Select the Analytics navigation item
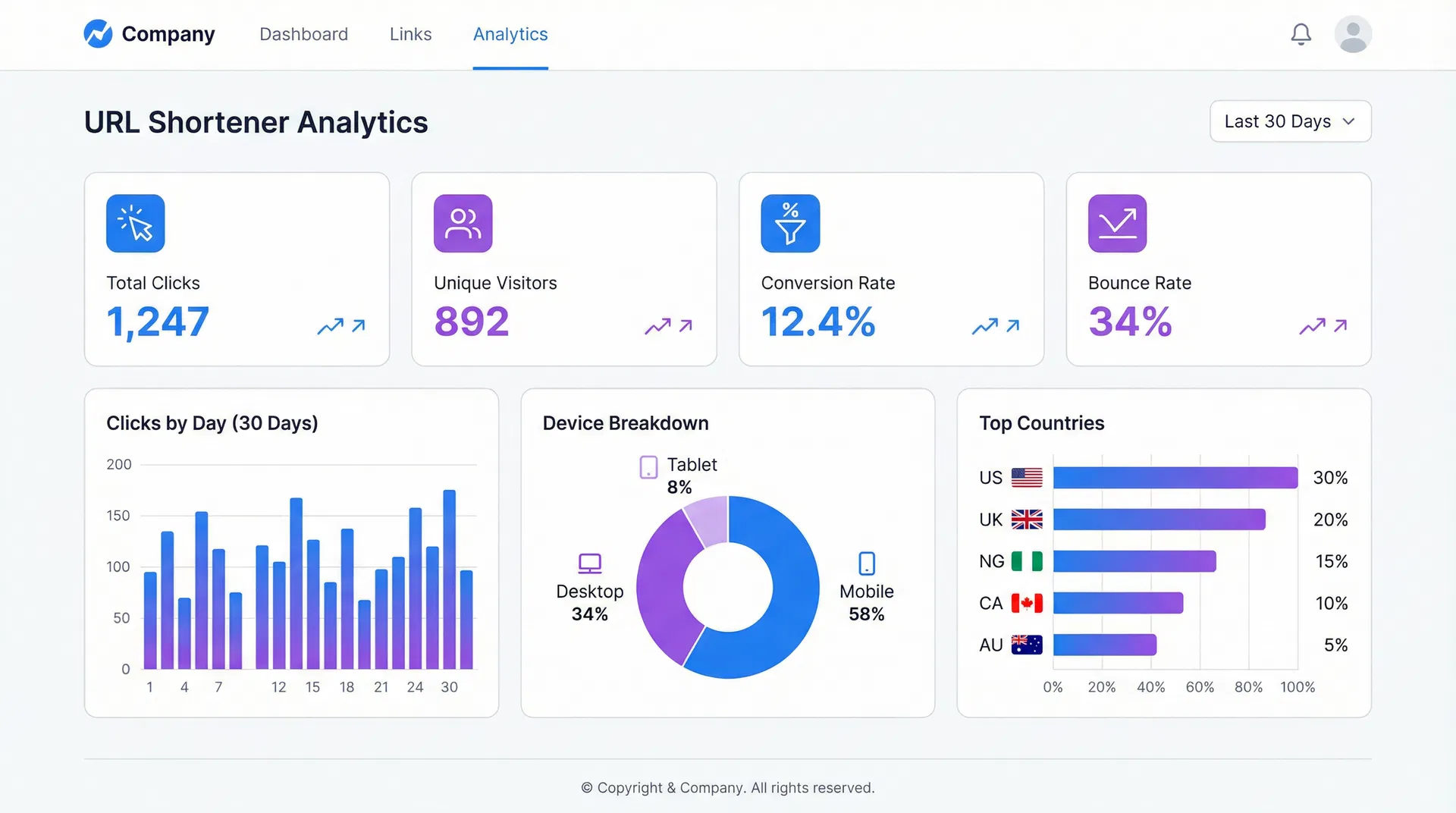1456x813 pixels. 510,34
